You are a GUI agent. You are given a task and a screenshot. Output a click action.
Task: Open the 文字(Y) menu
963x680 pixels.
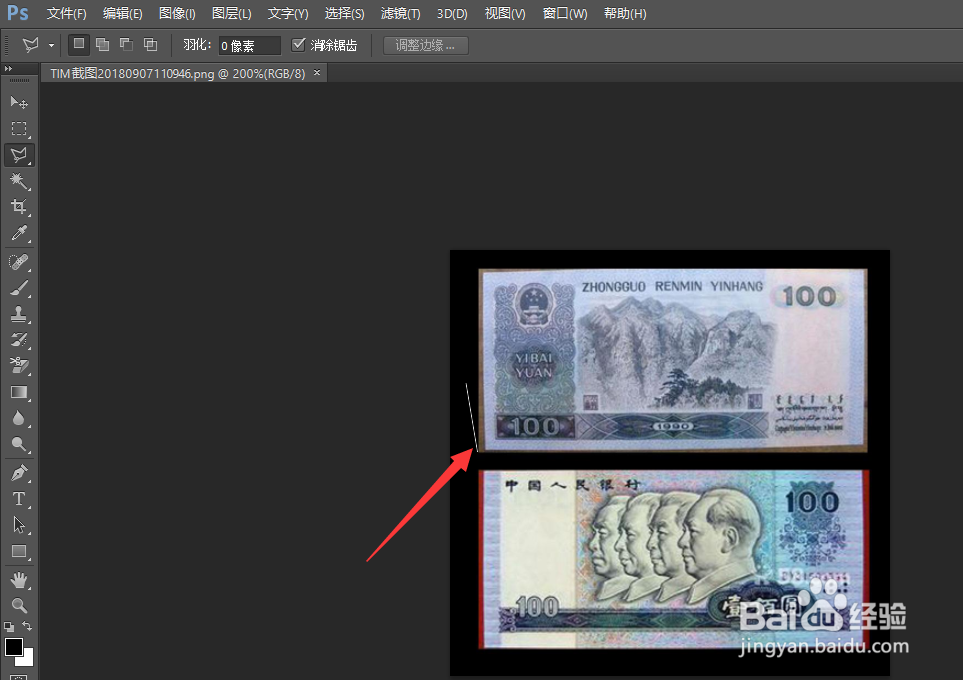[x=287, y=14]
